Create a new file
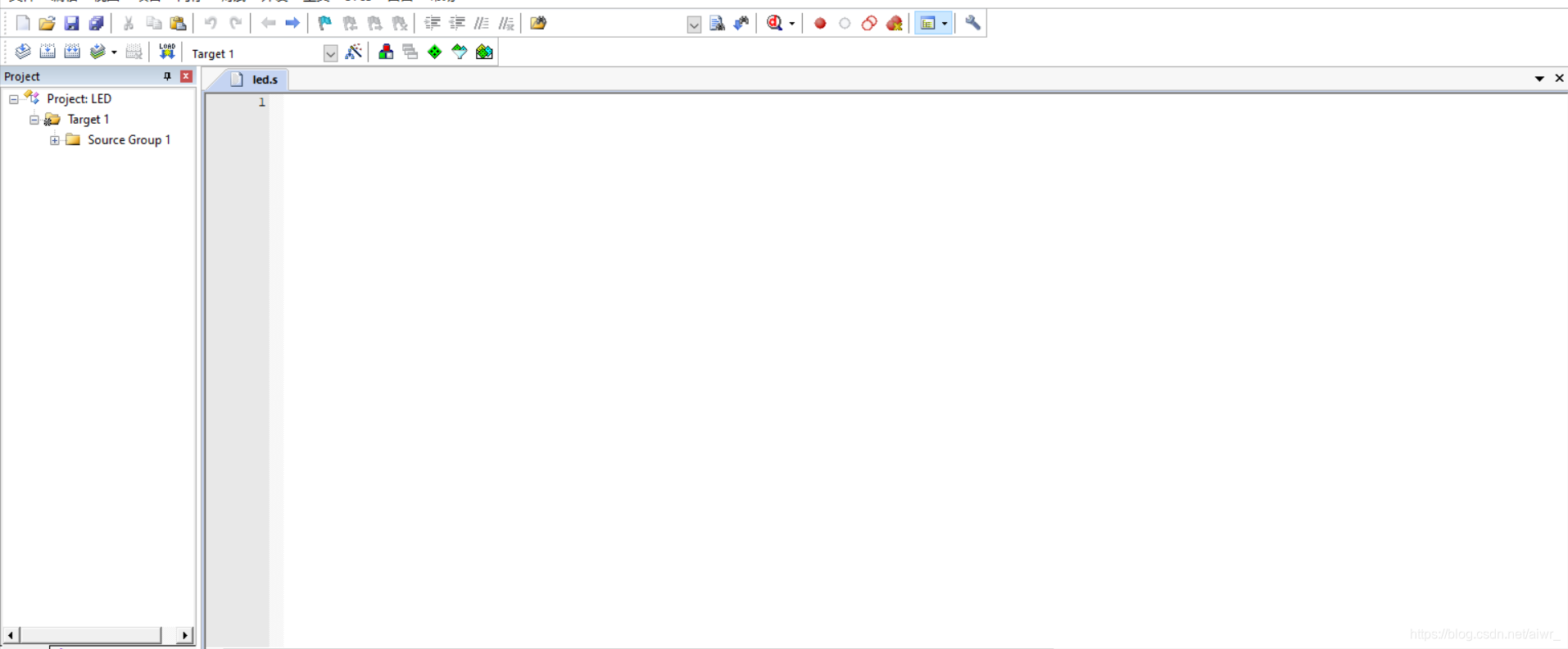This screenshot has width=1568, height=649. [x=23, y=23]
